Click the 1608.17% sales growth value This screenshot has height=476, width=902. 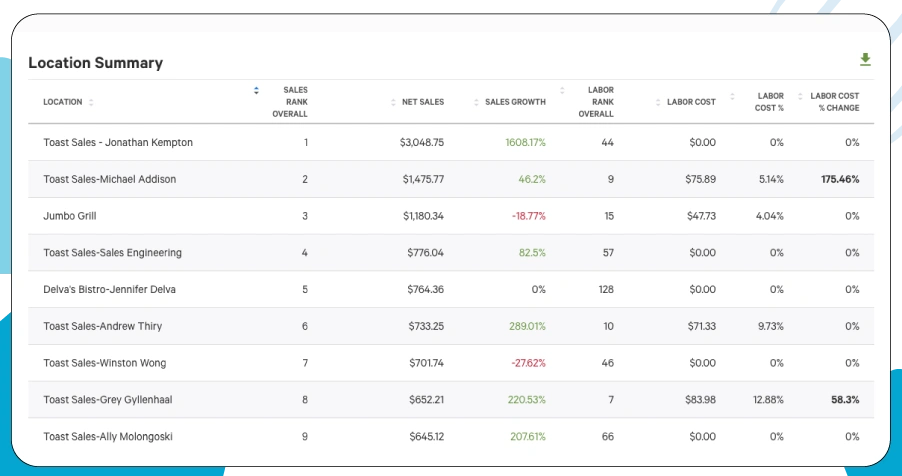525,142
